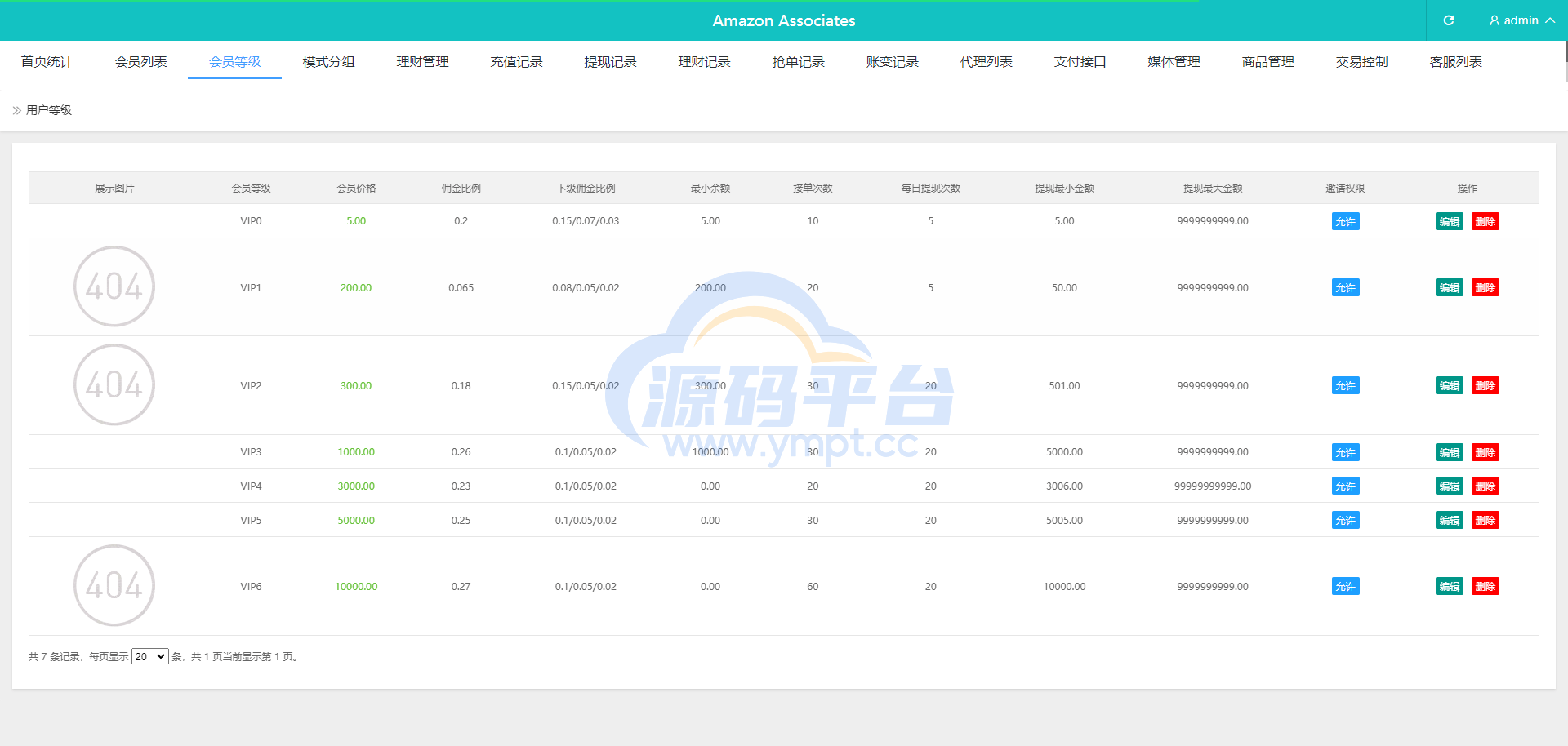
Task: Go to 抢单记录 tab
Action: 798,62
